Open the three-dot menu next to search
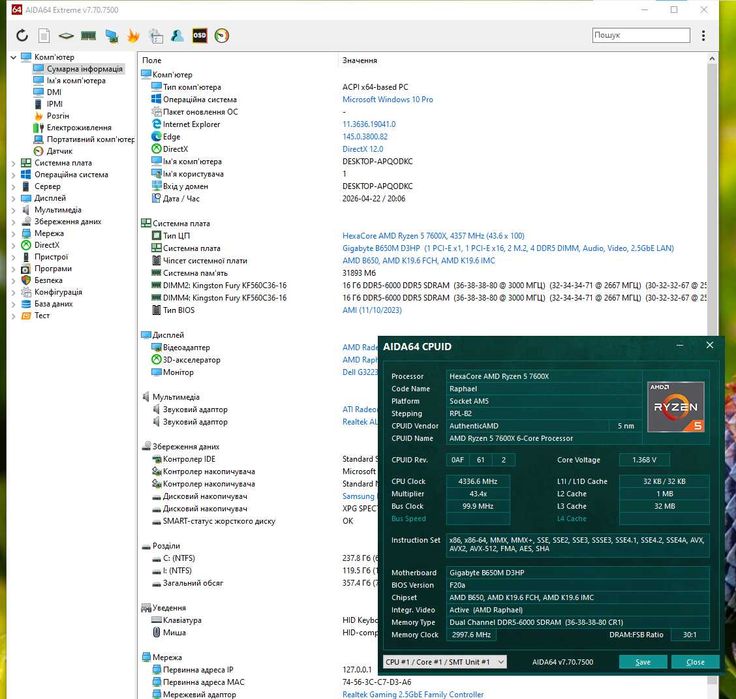This screenshot has height=699, width=736. 703,36
